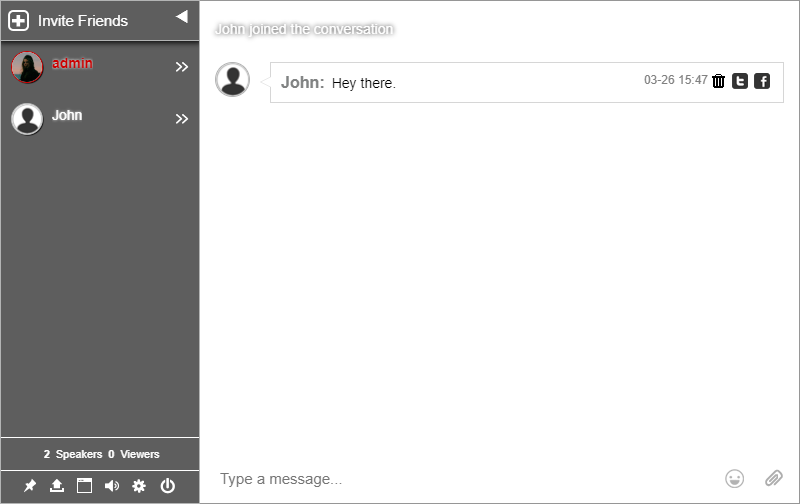Click the Invite Friends plus icon
This screenshot has height=504, width=800.
(x=18, y=21)
